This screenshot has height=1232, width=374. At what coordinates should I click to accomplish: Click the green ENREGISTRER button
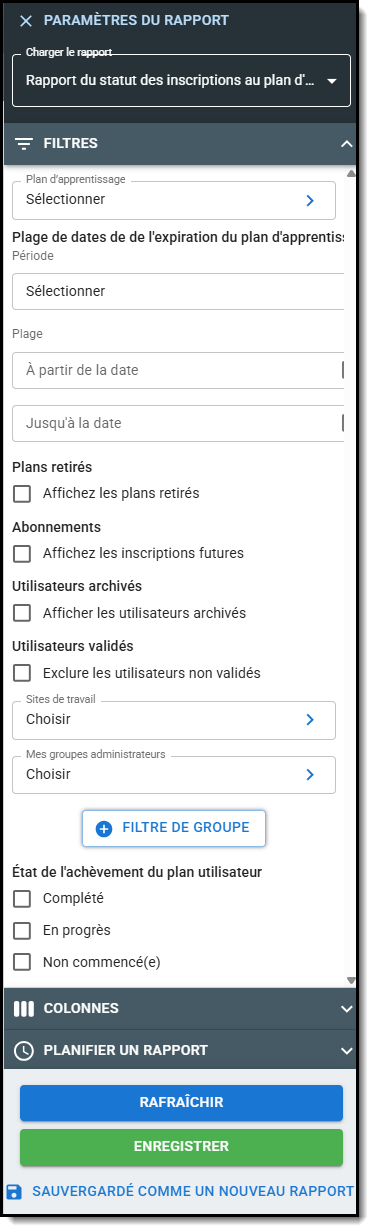coord(181,1147)
